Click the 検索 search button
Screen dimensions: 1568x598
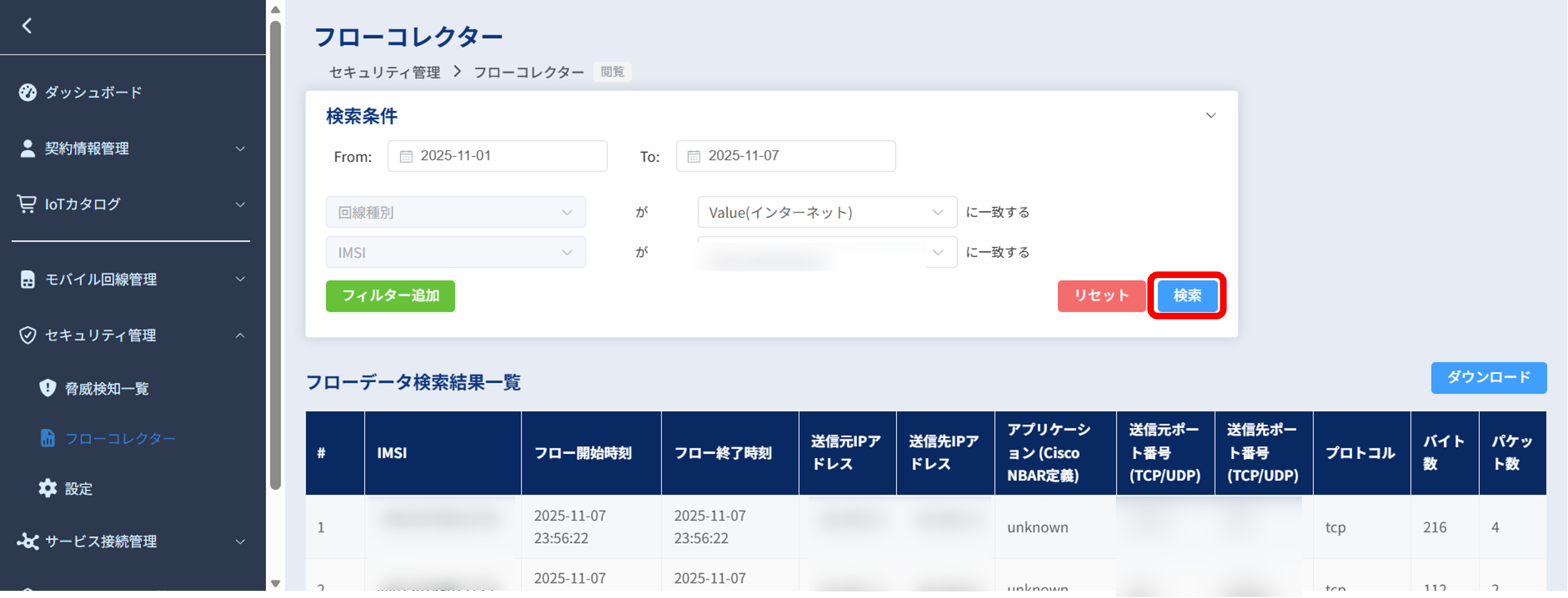(x=1186, y=296)
